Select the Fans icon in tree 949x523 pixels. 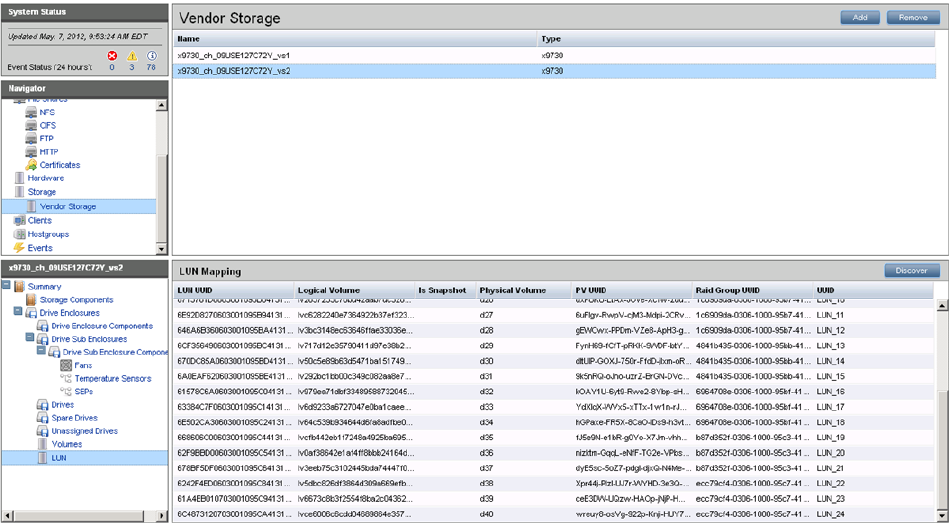(x=65, y=365)
